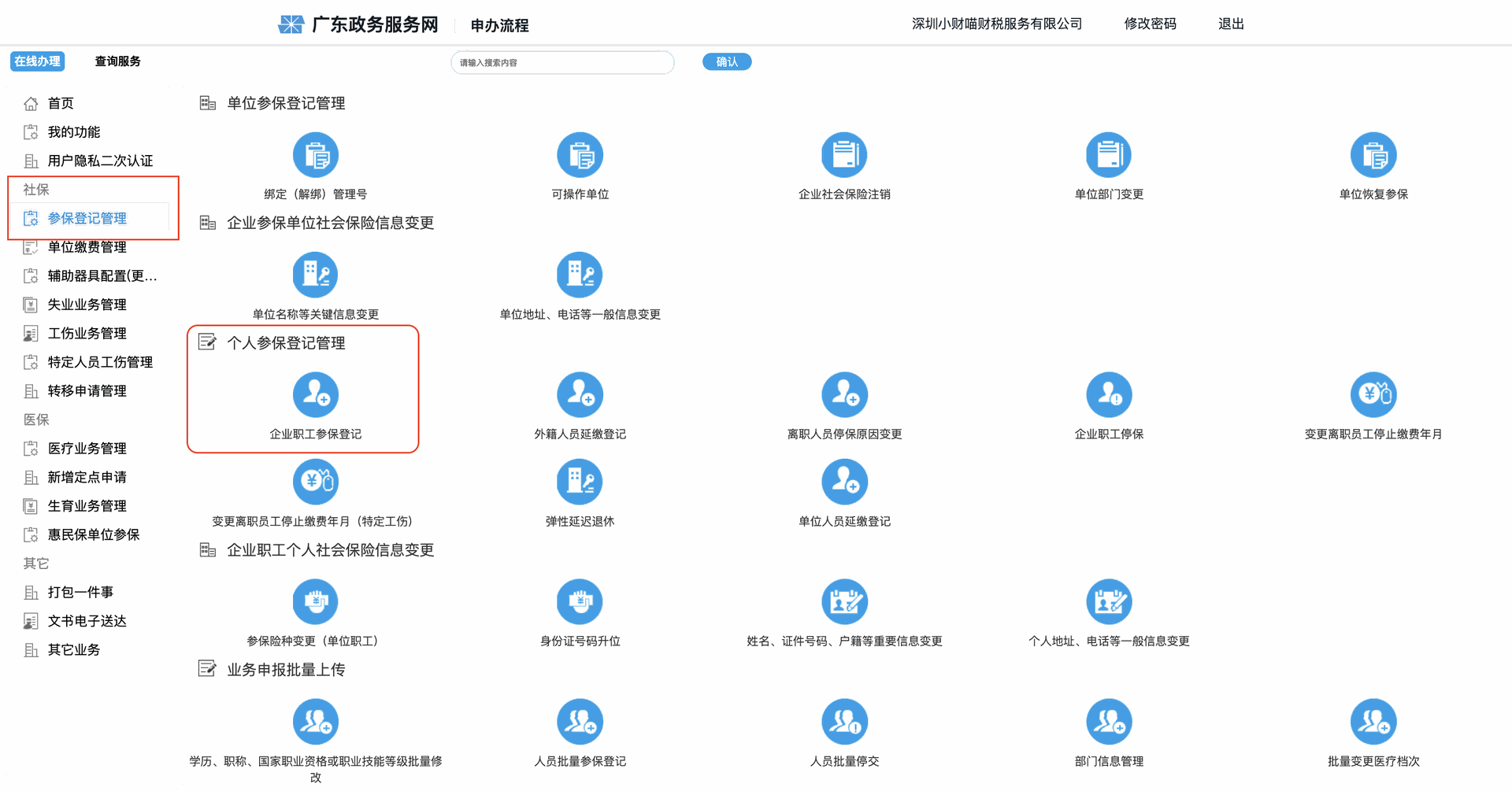The width and height of the screenshot is (1512, 791).
Task: Click the 退出 logout link
Action: point(1230,24)
